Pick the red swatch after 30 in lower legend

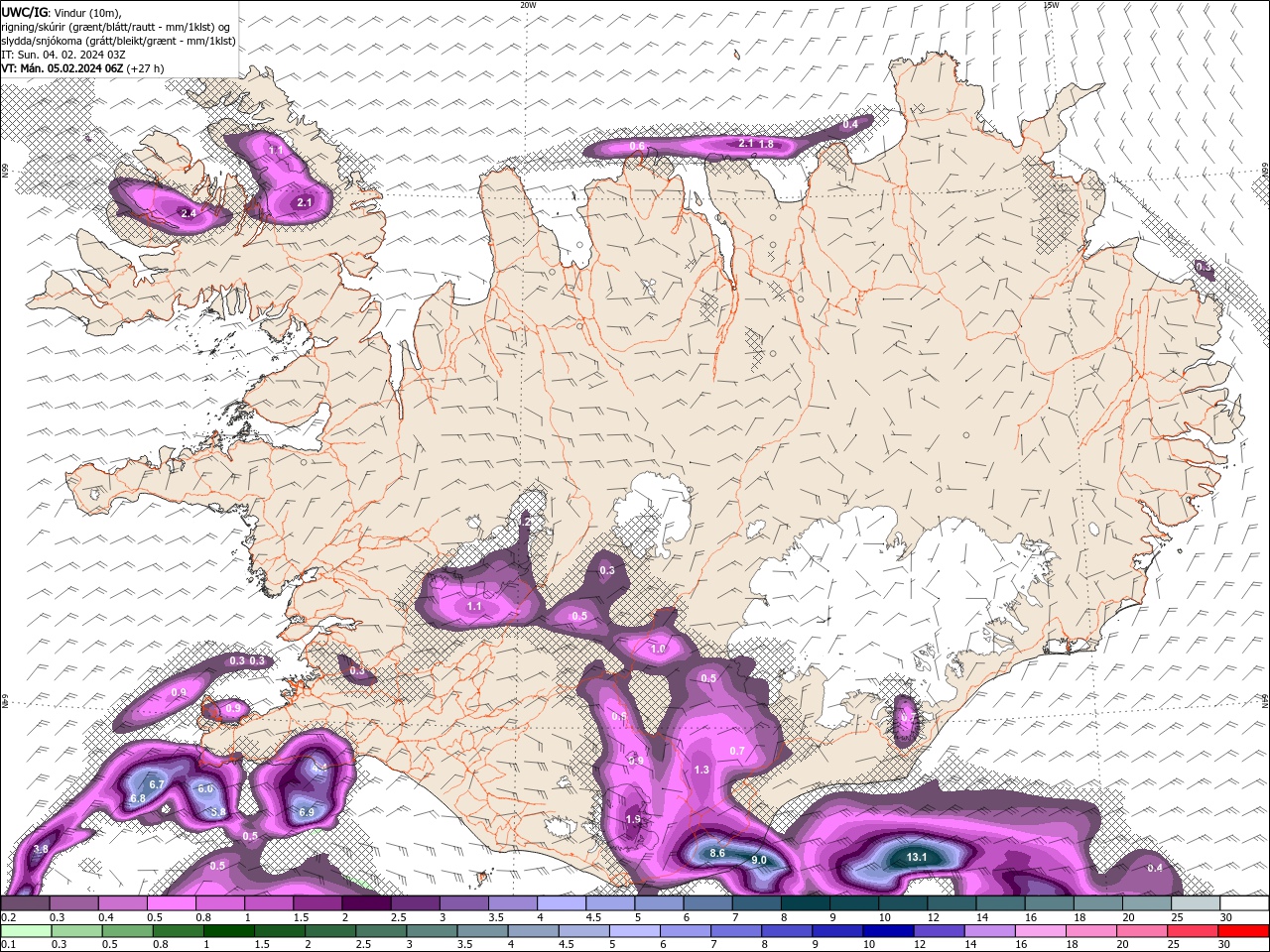click(x=1243, y=931)
